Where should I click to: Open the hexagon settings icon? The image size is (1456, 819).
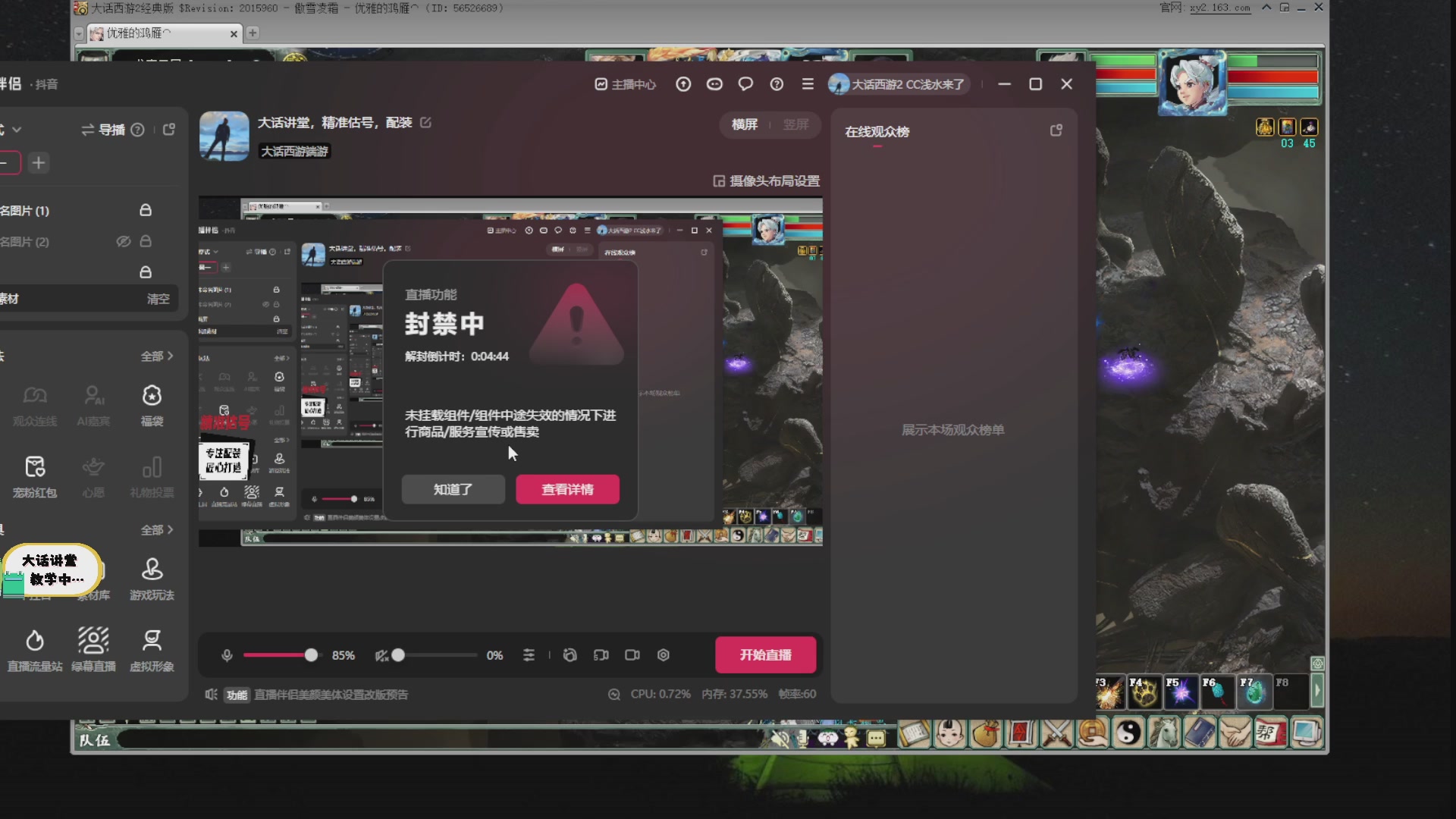point(664,655)
